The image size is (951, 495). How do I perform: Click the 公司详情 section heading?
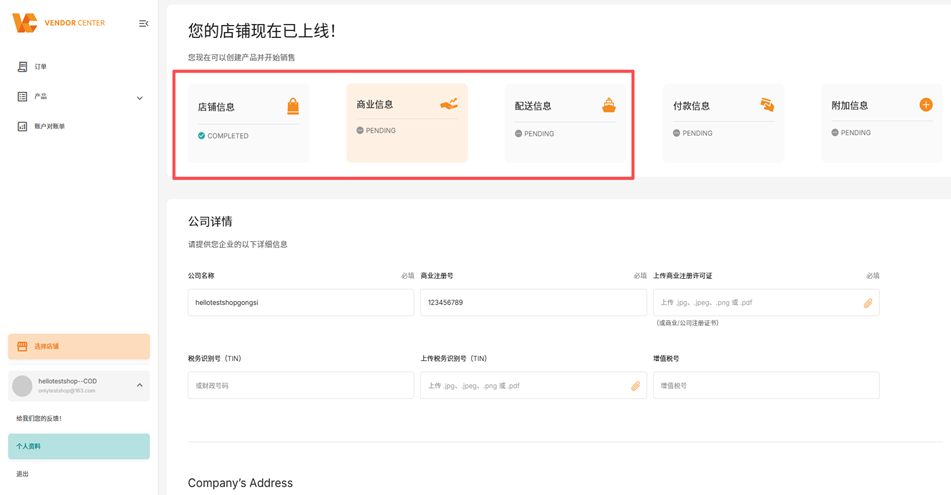coord(210,221)
